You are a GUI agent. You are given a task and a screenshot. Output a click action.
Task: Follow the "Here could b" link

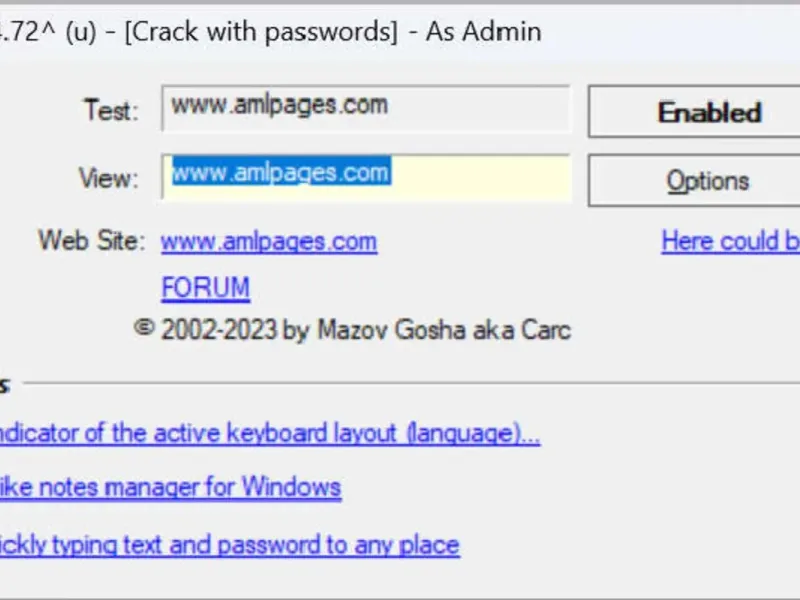click(x=730, y=241)
